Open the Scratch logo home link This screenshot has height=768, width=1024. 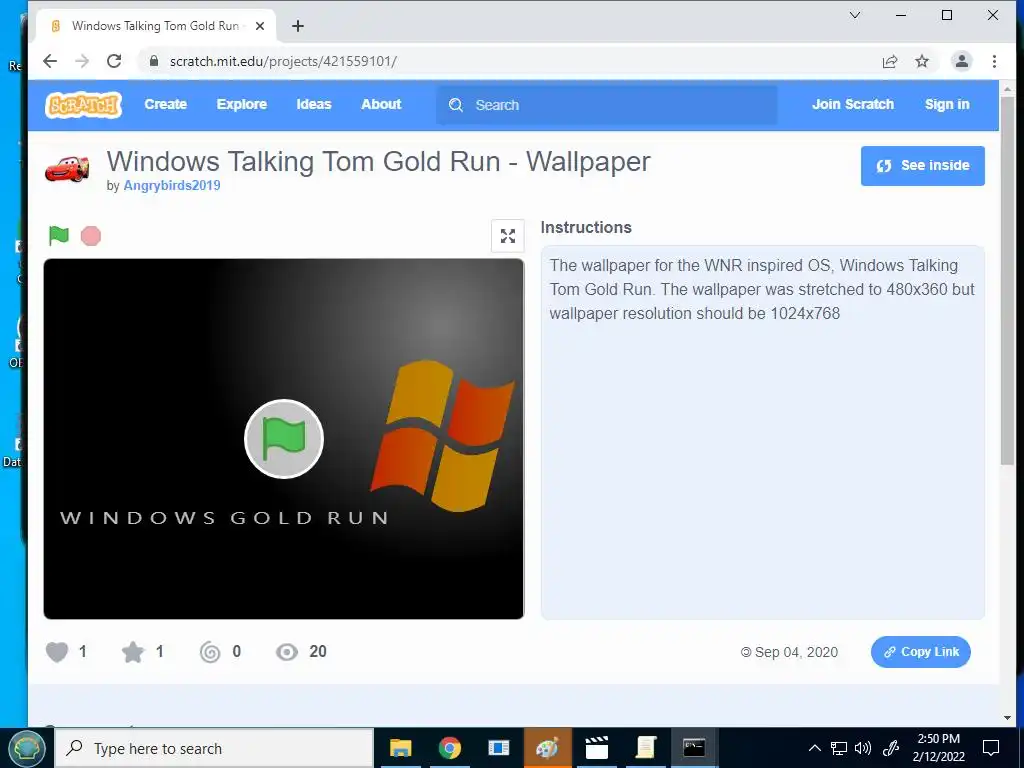pyautogui.click(x=84, y=104)
